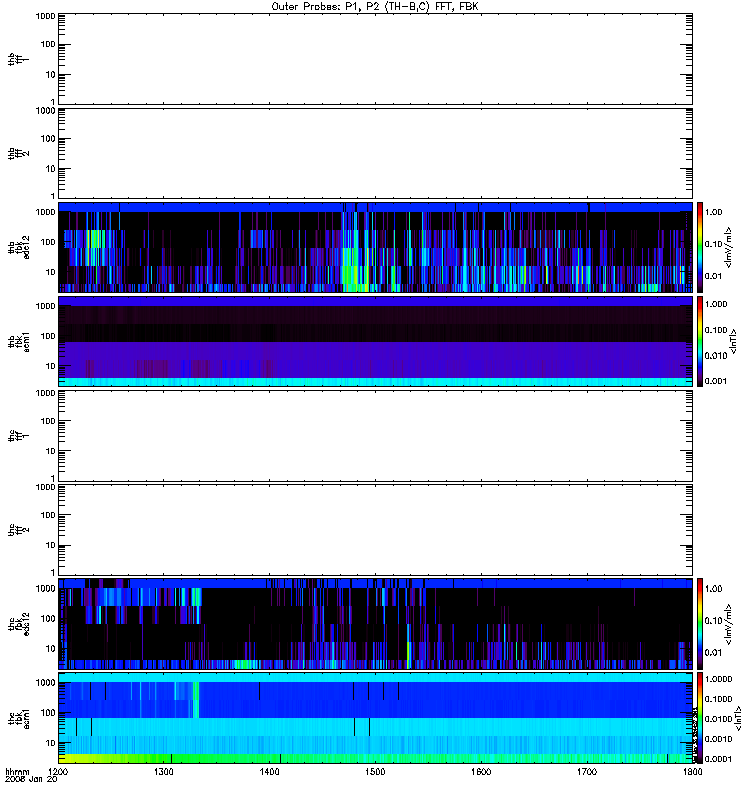Viewport: 750px width, 800px height.
Task: Click '0.10' on the thb edc12 color scale
Action: point(714,244)
